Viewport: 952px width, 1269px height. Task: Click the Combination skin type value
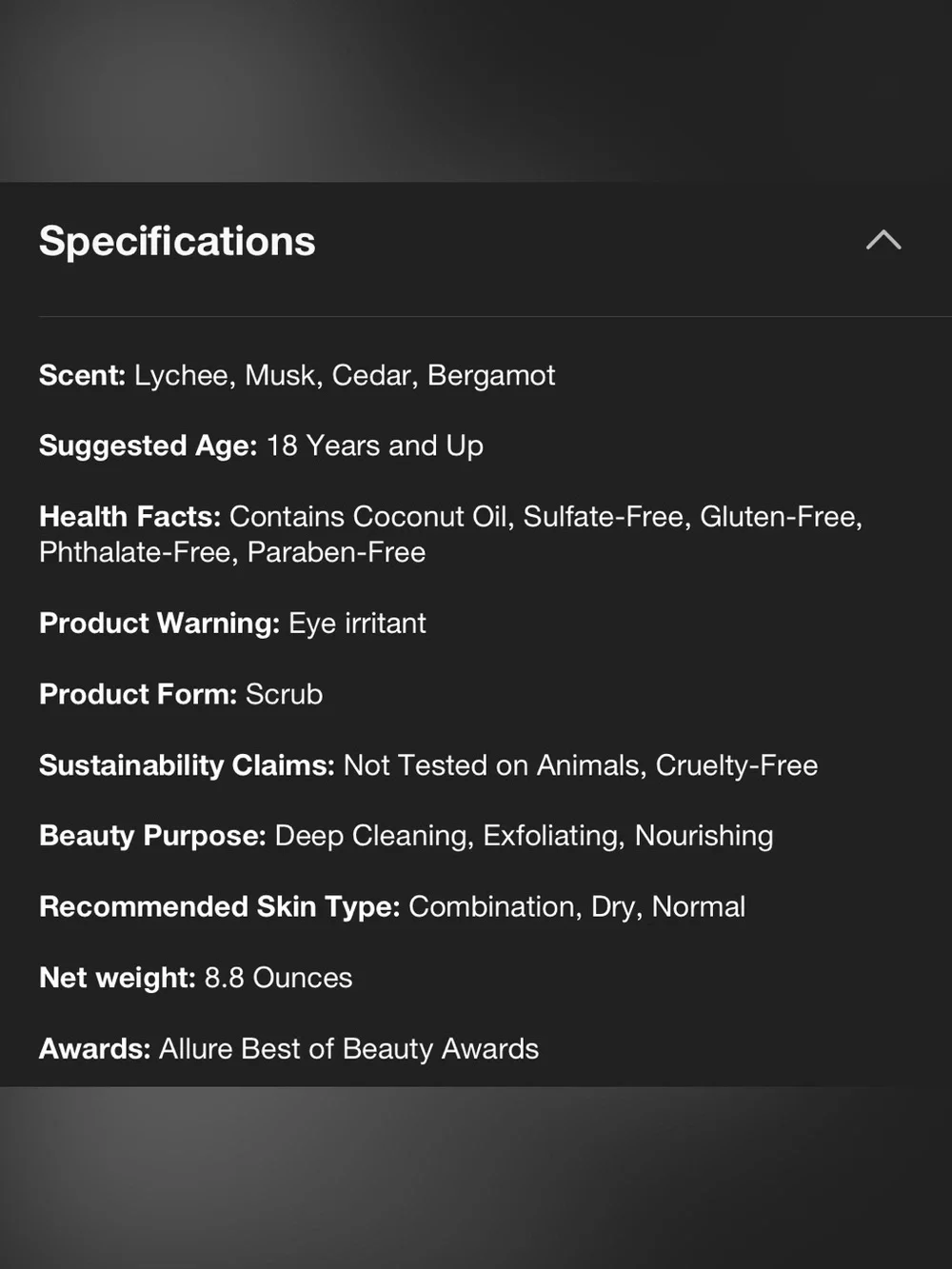click(x=491, y=906)
